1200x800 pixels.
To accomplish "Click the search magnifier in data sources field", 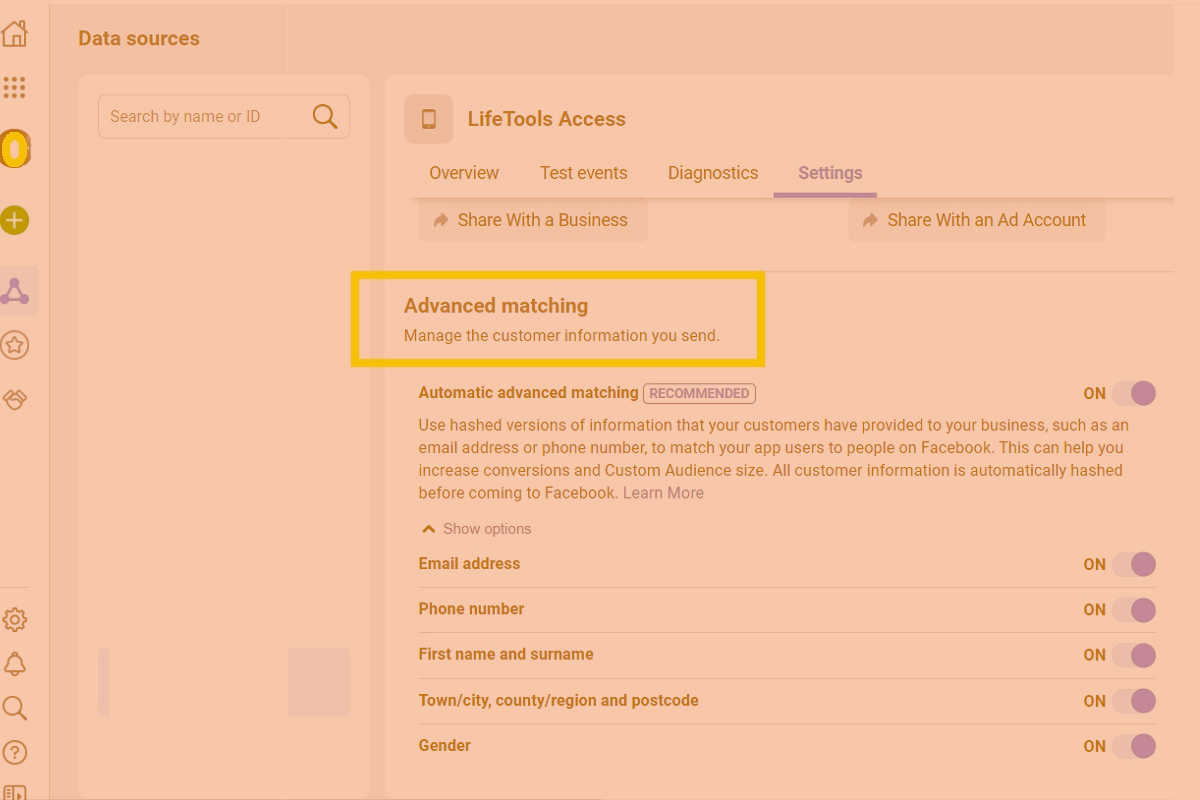I will pyautogui.click(x=325, y=116).
